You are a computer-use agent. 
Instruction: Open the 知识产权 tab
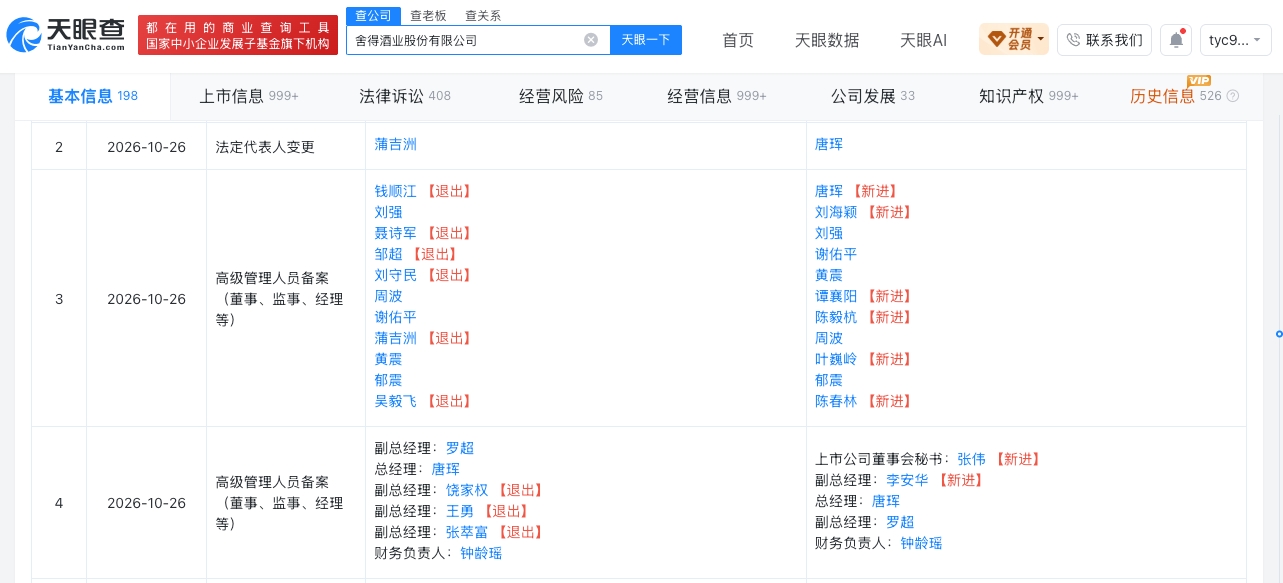[x=1029, y=97]
